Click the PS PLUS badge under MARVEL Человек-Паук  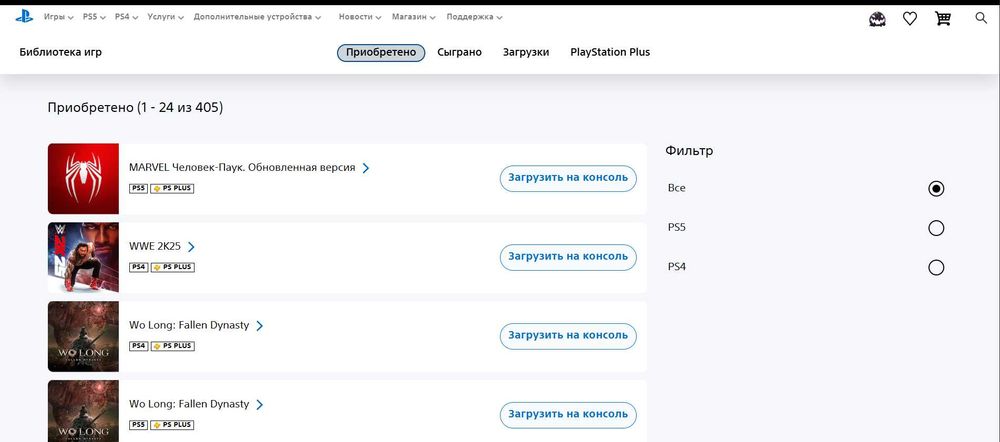click(172, 189)
